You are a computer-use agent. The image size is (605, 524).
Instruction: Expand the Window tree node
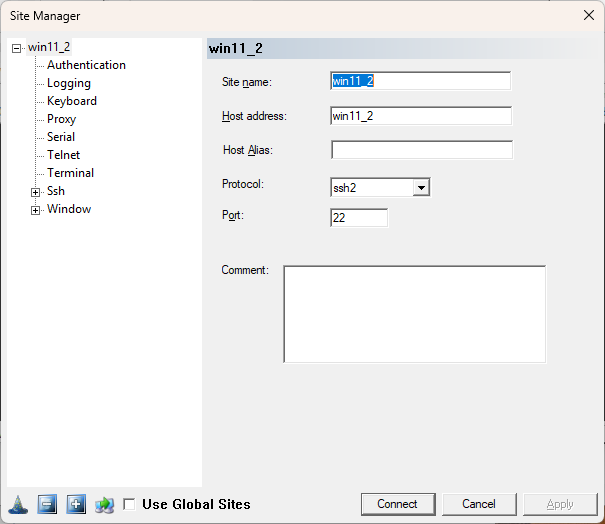[x=36, y=210]
